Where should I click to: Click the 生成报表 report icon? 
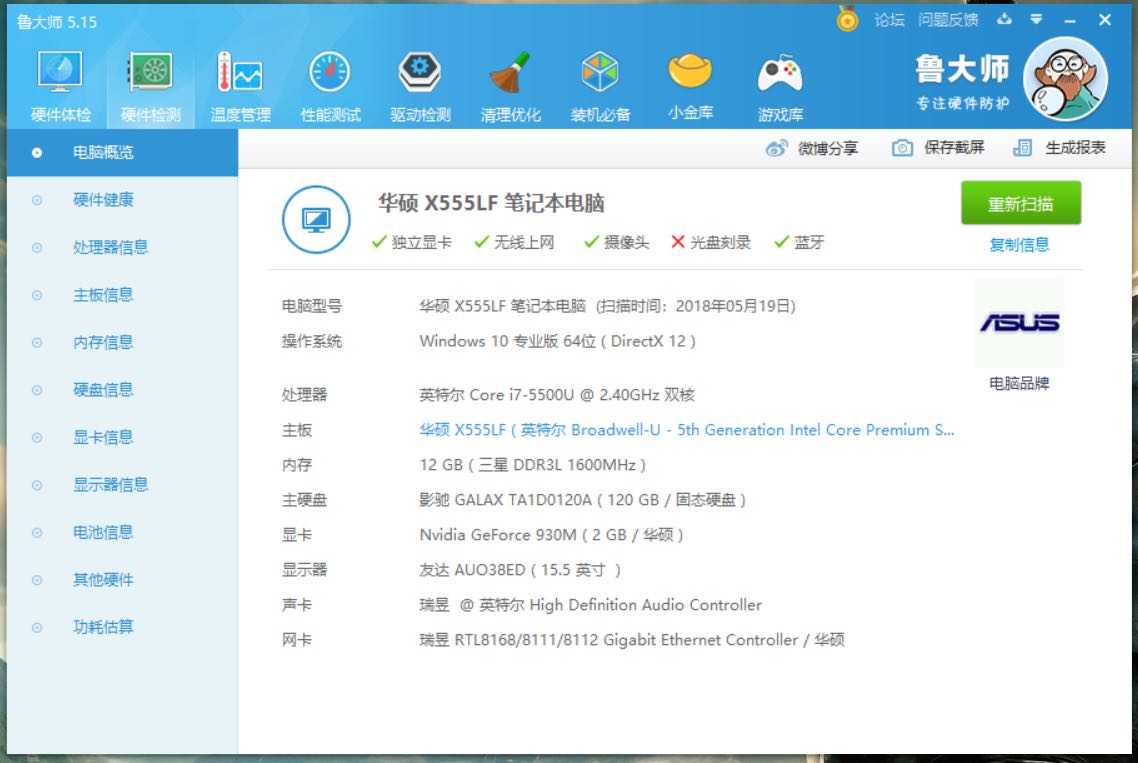[x=1023, y=148]
